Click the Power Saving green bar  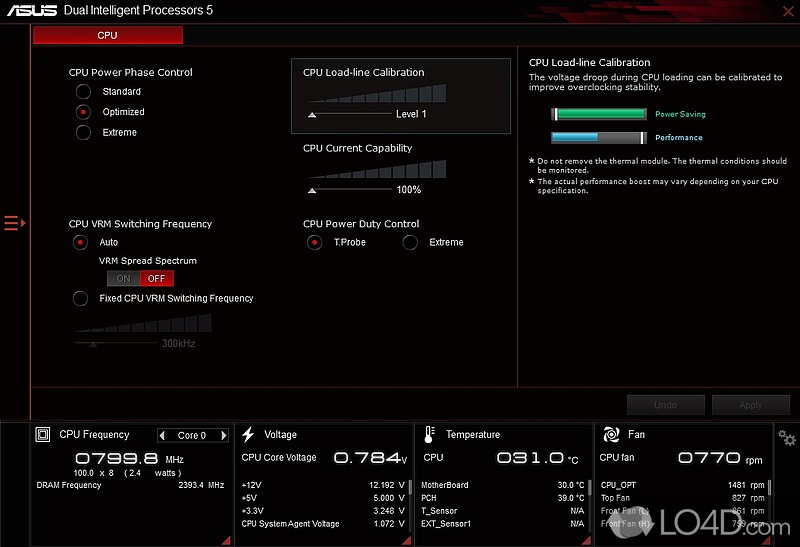pyautogui.click(x=599, y=114)
